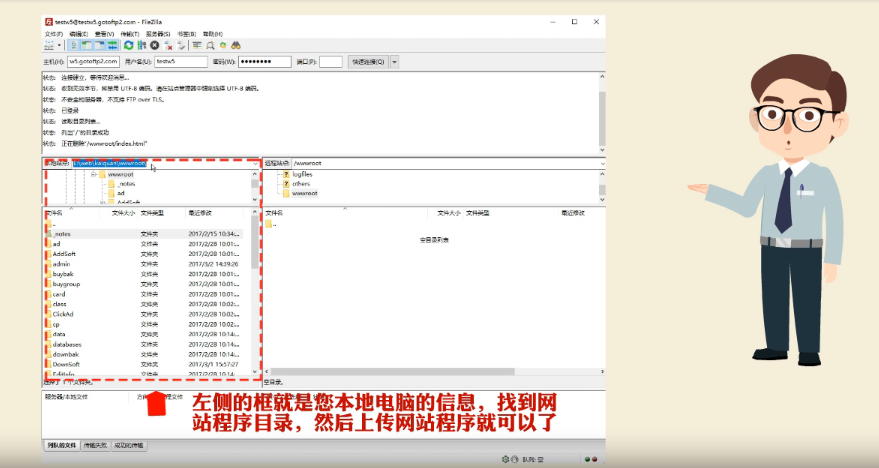Click the disconnect from server icon
Screen dimensions: 879x468
coord(168,45)
